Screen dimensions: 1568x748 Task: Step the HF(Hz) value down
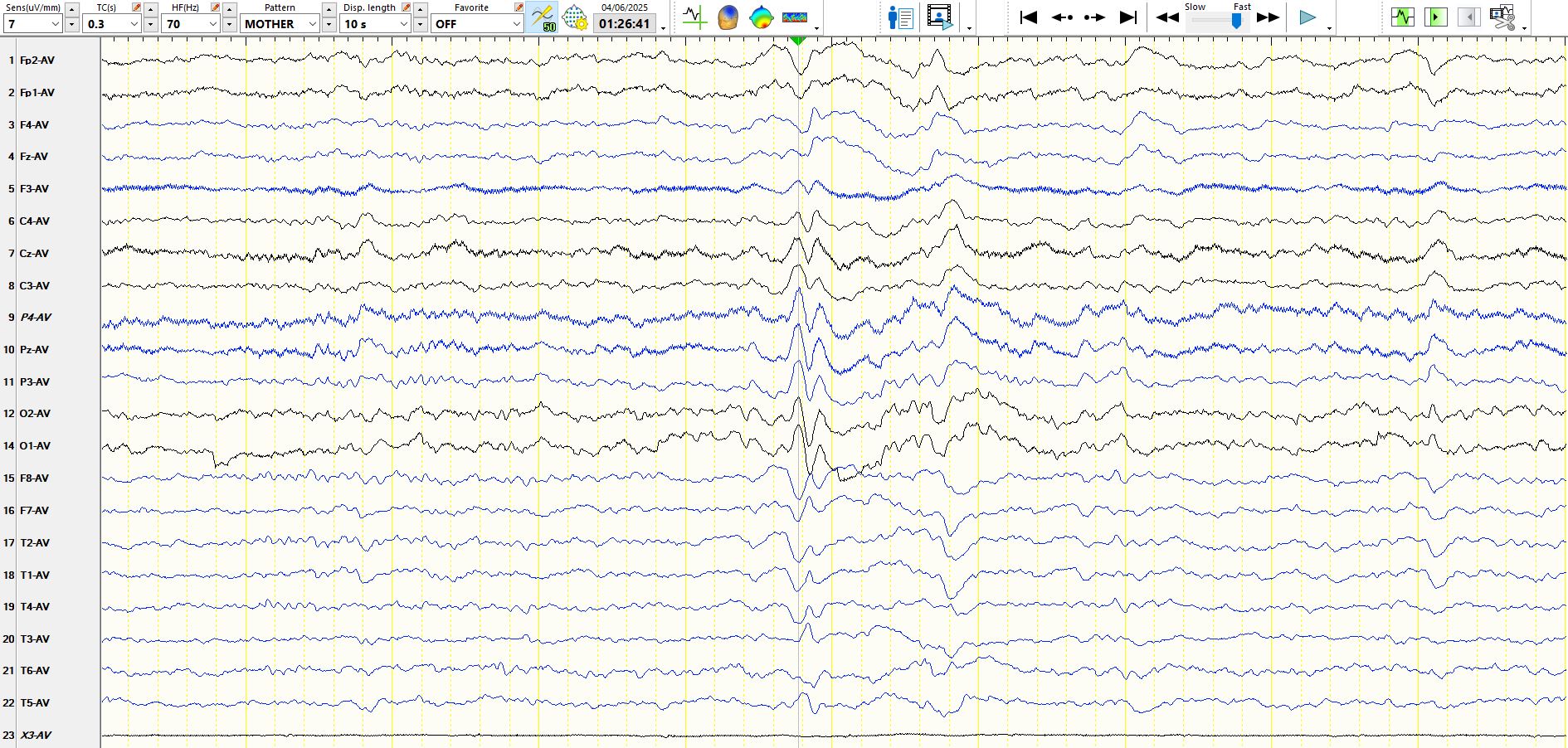(x=230, y=25)
